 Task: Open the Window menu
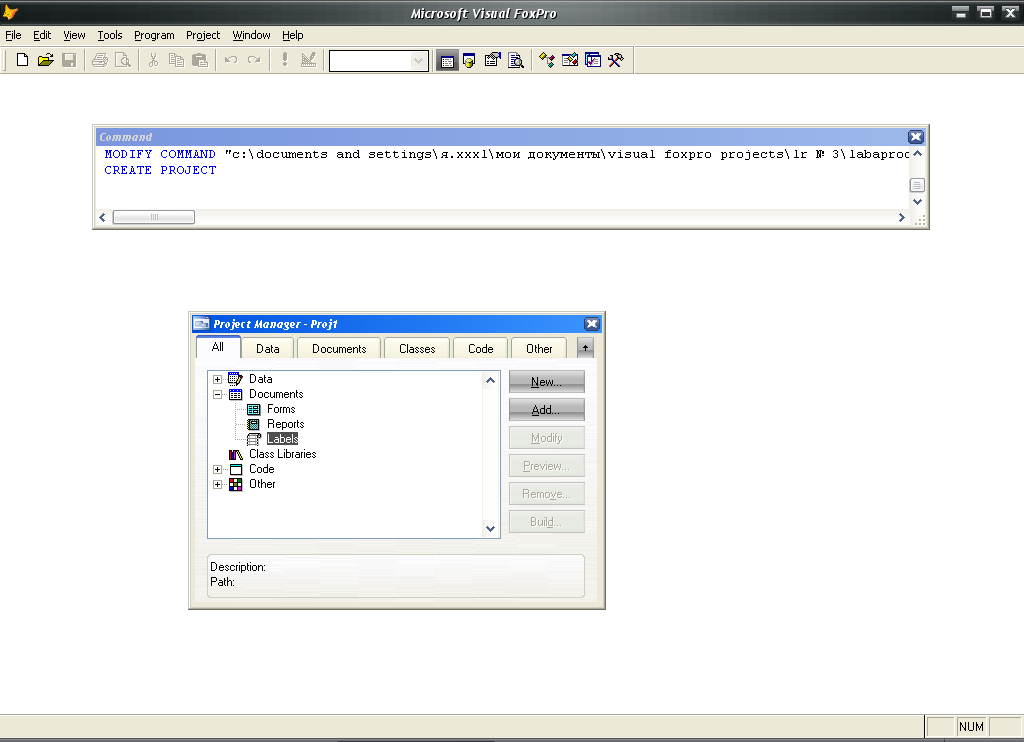251,35
